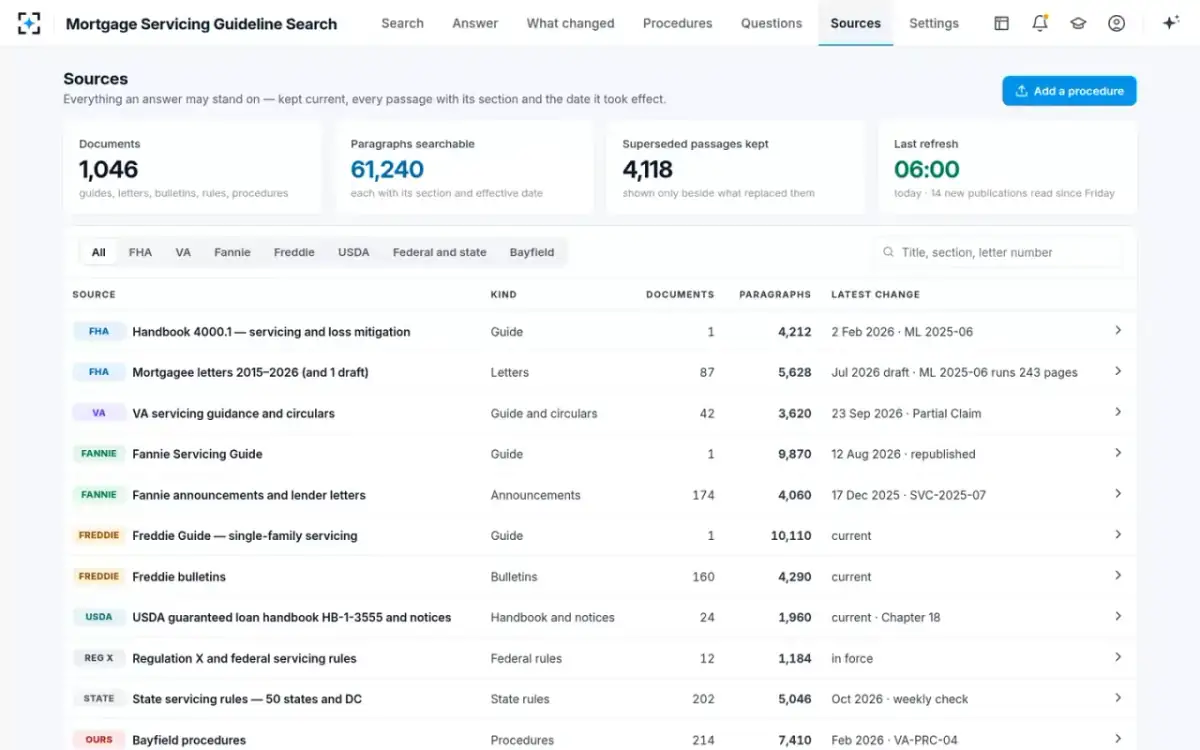Expand Freddie bulletins row chevron
The height and width of the screenshot is (750, 1200).
coord(1118,576)
